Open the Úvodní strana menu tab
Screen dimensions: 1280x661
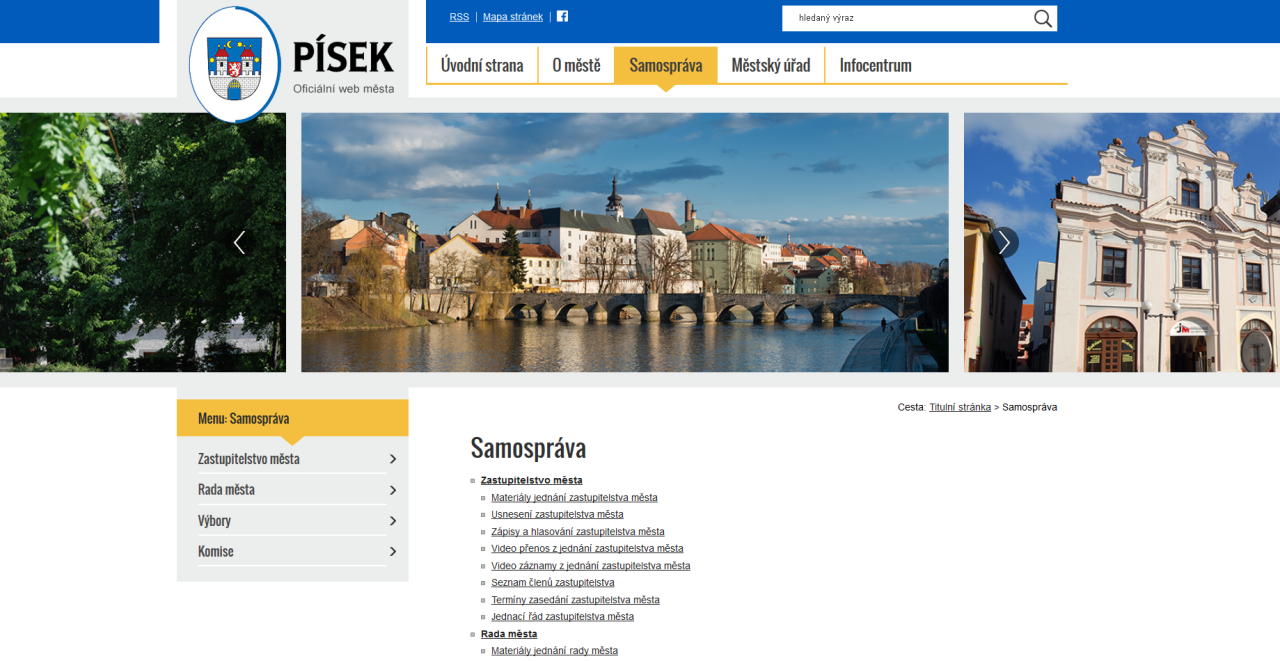pyautogui.click(x=482, y=66)
